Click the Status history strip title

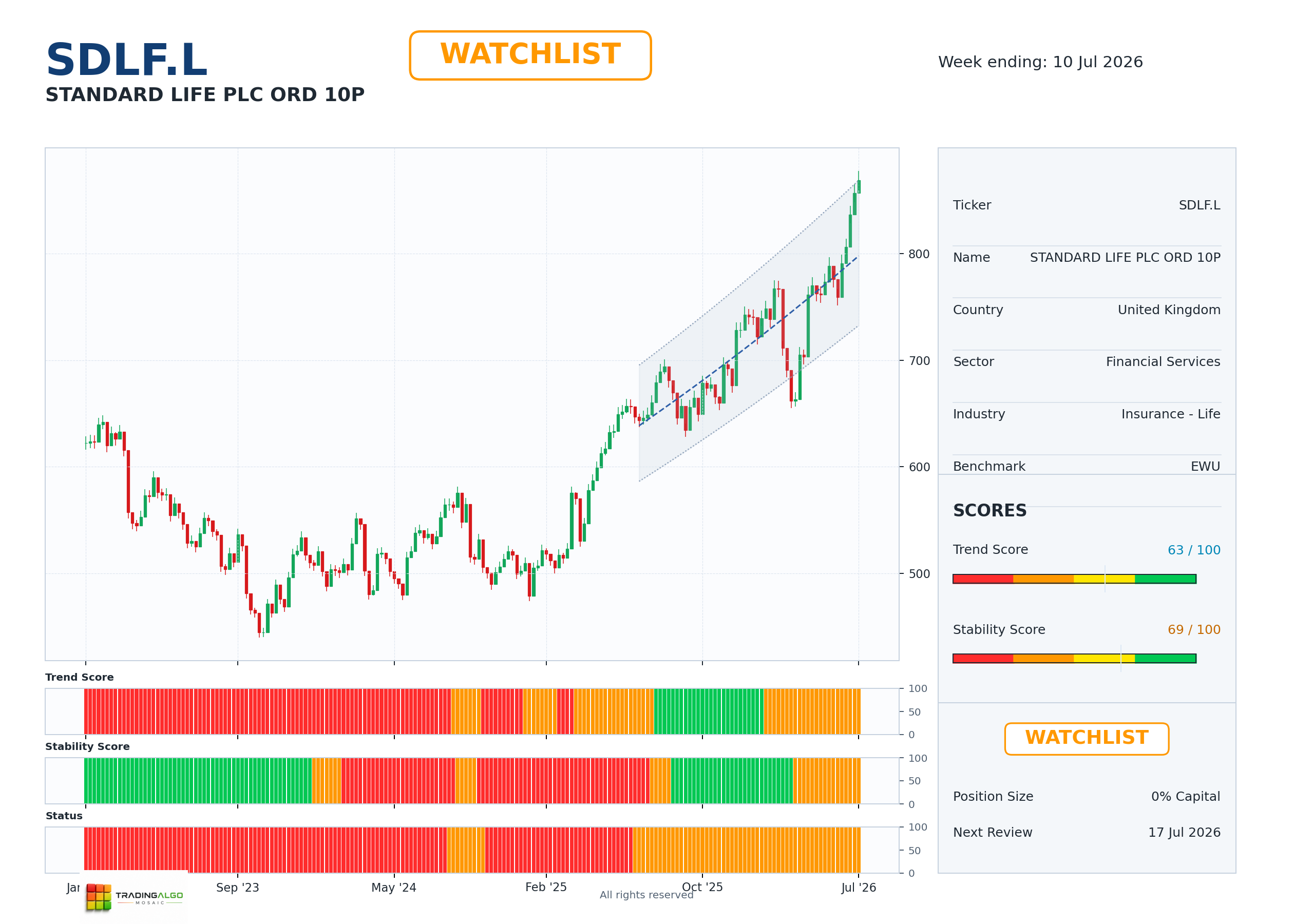[64, 816]
